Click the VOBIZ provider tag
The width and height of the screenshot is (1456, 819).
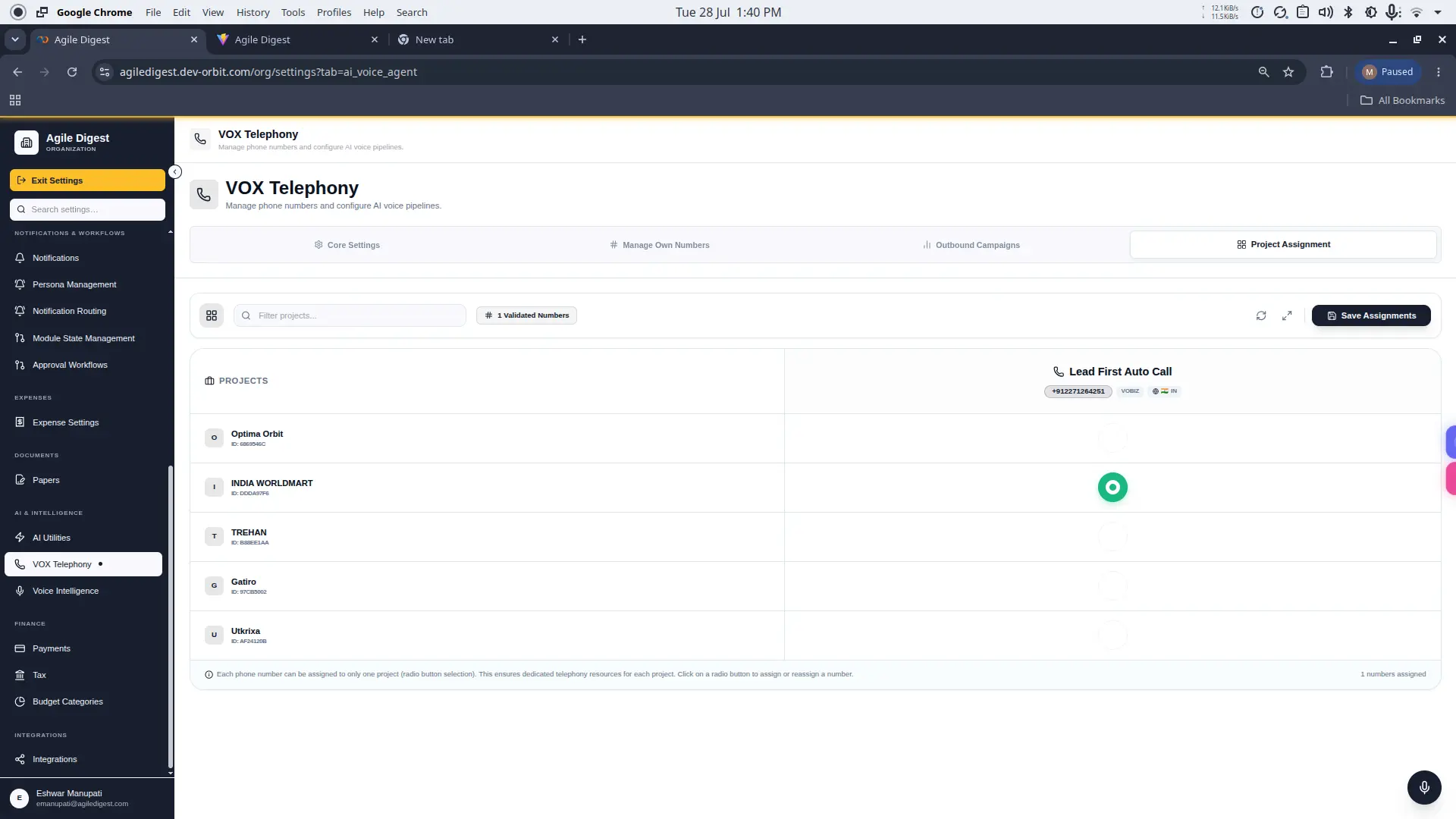pyautogui.click(x=1130, y=391)
